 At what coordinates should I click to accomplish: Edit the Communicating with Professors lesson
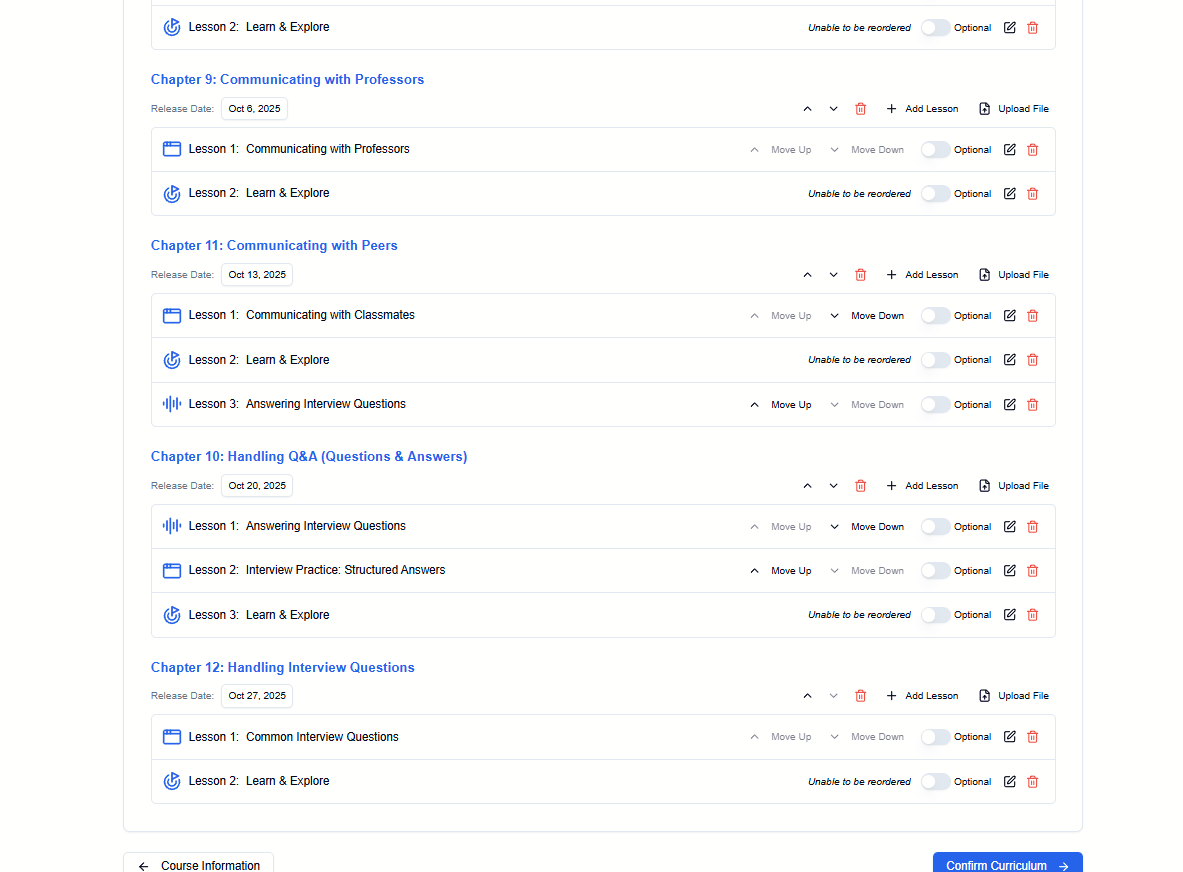pos(1009,150)
